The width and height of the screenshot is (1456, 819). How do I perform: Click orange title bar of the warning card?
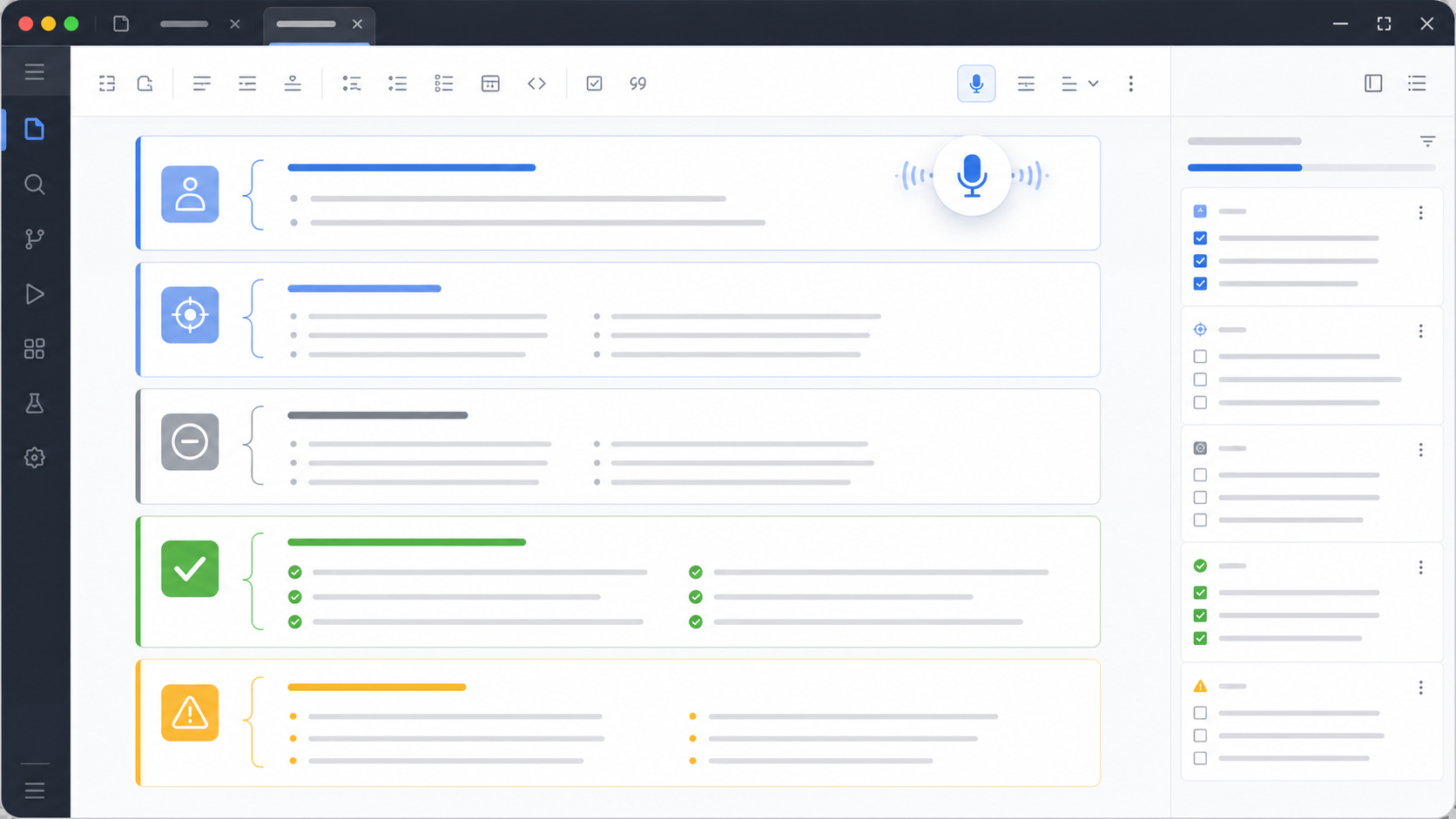pyautogui.click(x=376, y=687)
